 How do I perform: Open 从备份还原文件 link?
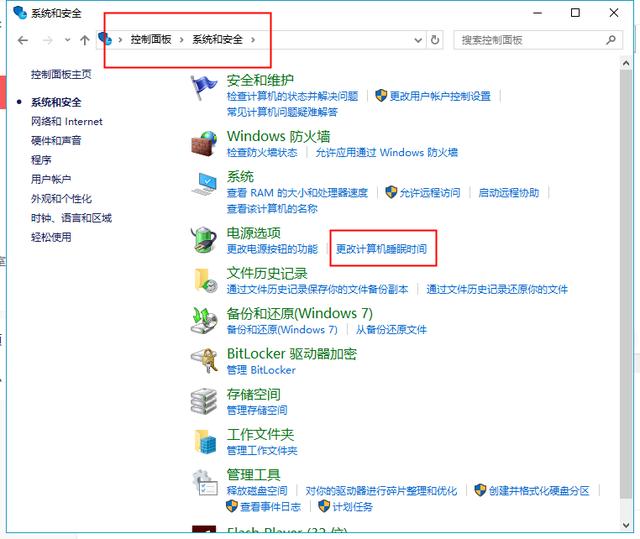click(x=391, y=330)
